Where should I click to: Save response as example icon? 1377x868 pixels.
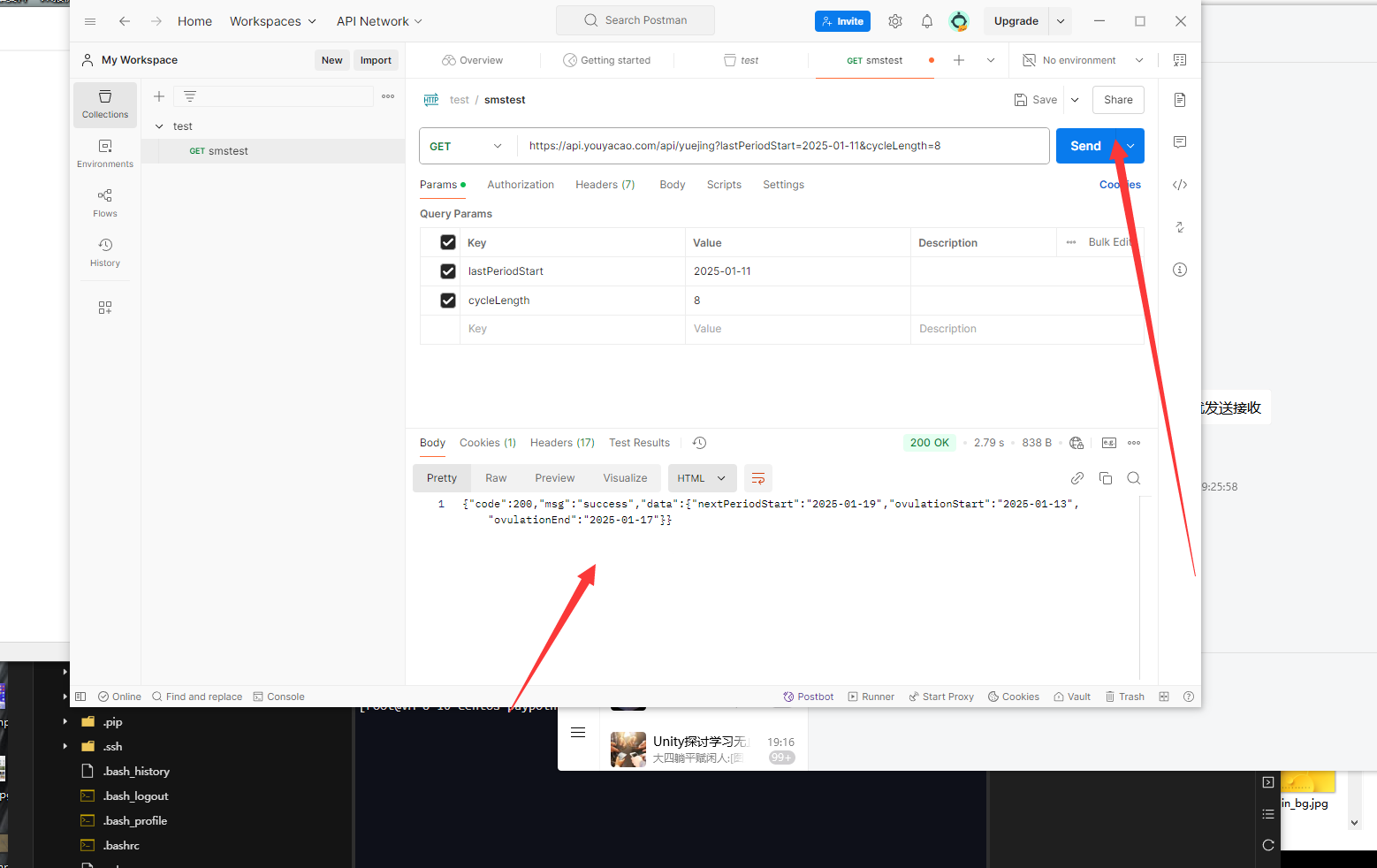[1109, 443]
